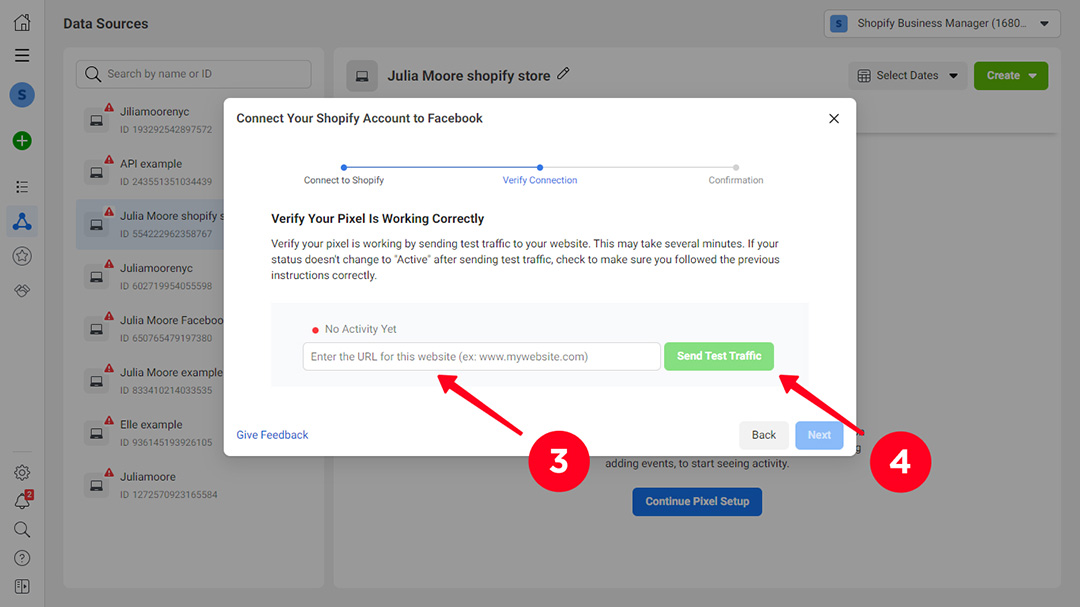Open the list view icon in the sidebar
Screen dimensions: 1080x607
pyautogui.click(x=22, y=187)
